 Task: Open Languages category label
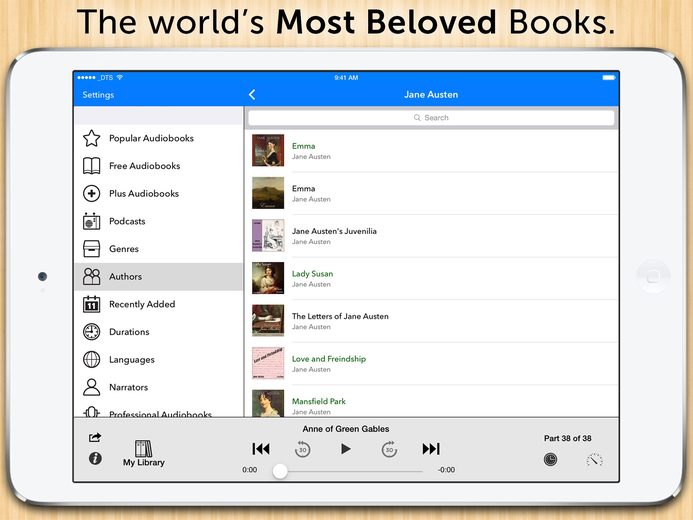tap(132, 360)
